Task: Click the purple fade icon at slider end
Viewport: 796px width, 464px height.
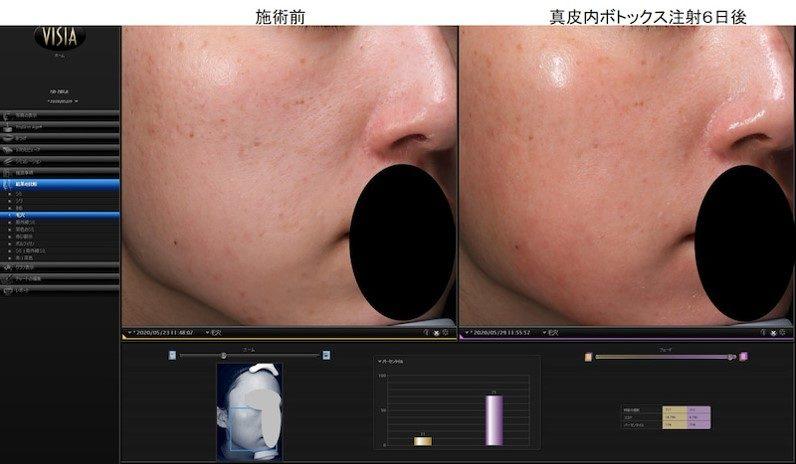Action: (743, 356)
